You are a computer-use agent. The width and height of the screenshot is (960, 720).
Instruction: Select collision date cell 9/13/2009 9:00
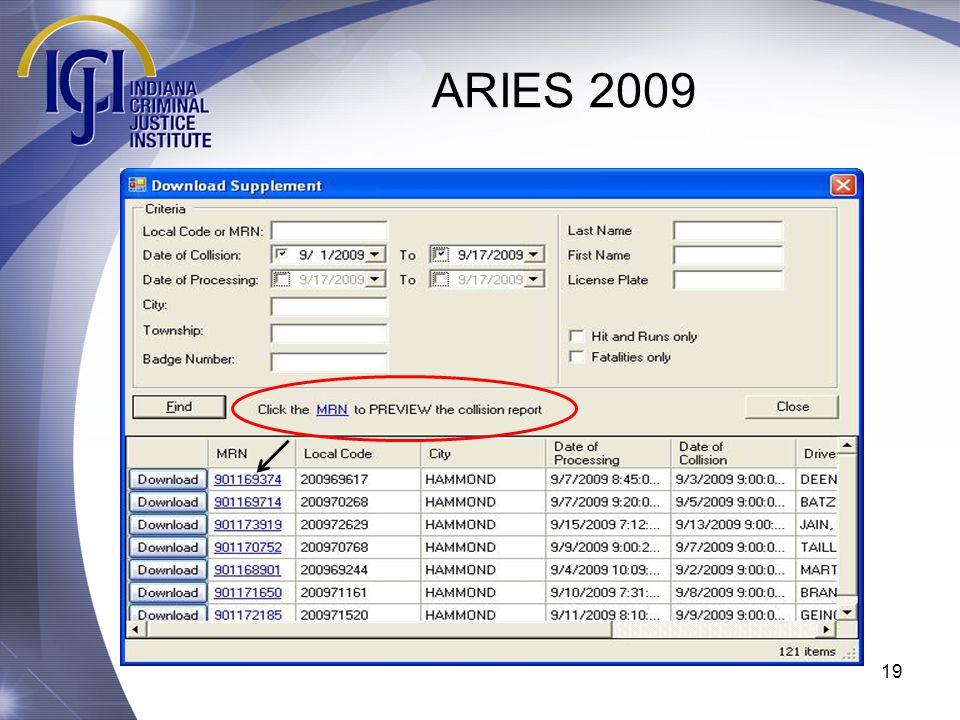click(x=733, y=525)
